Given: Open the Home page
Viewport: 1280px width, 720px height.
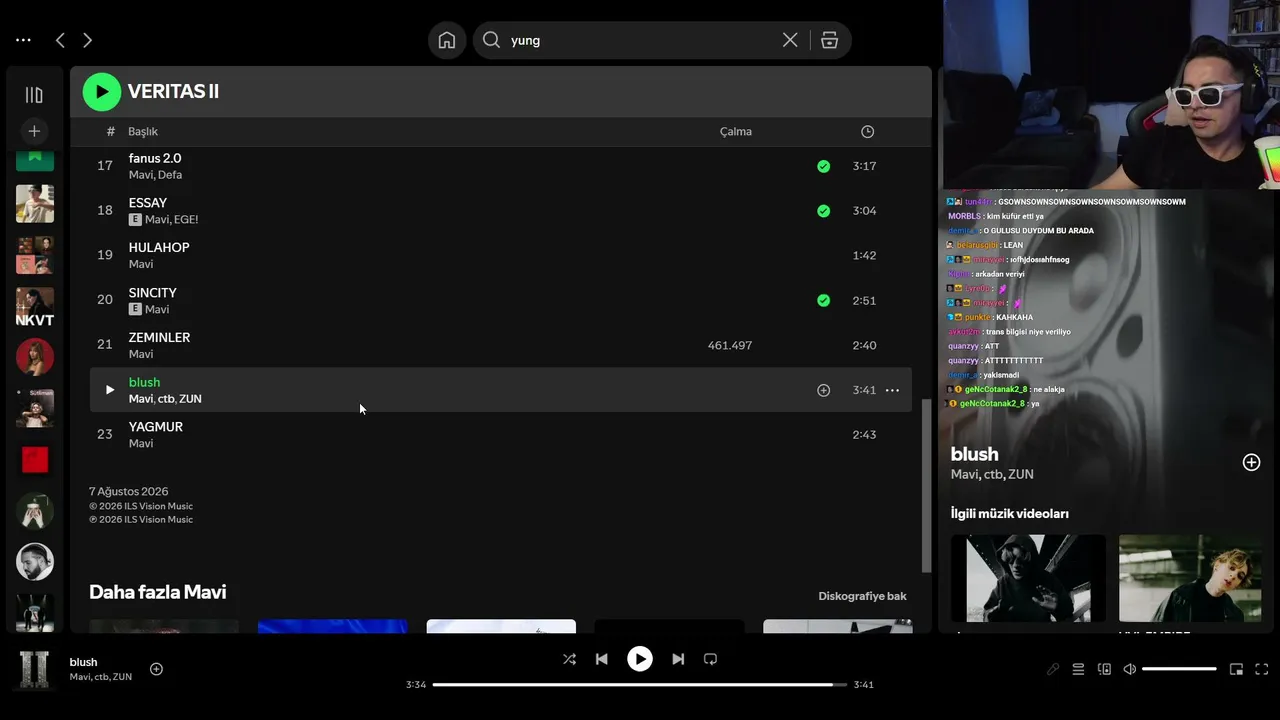Looking at the screenshot, I should click(447, 40).
